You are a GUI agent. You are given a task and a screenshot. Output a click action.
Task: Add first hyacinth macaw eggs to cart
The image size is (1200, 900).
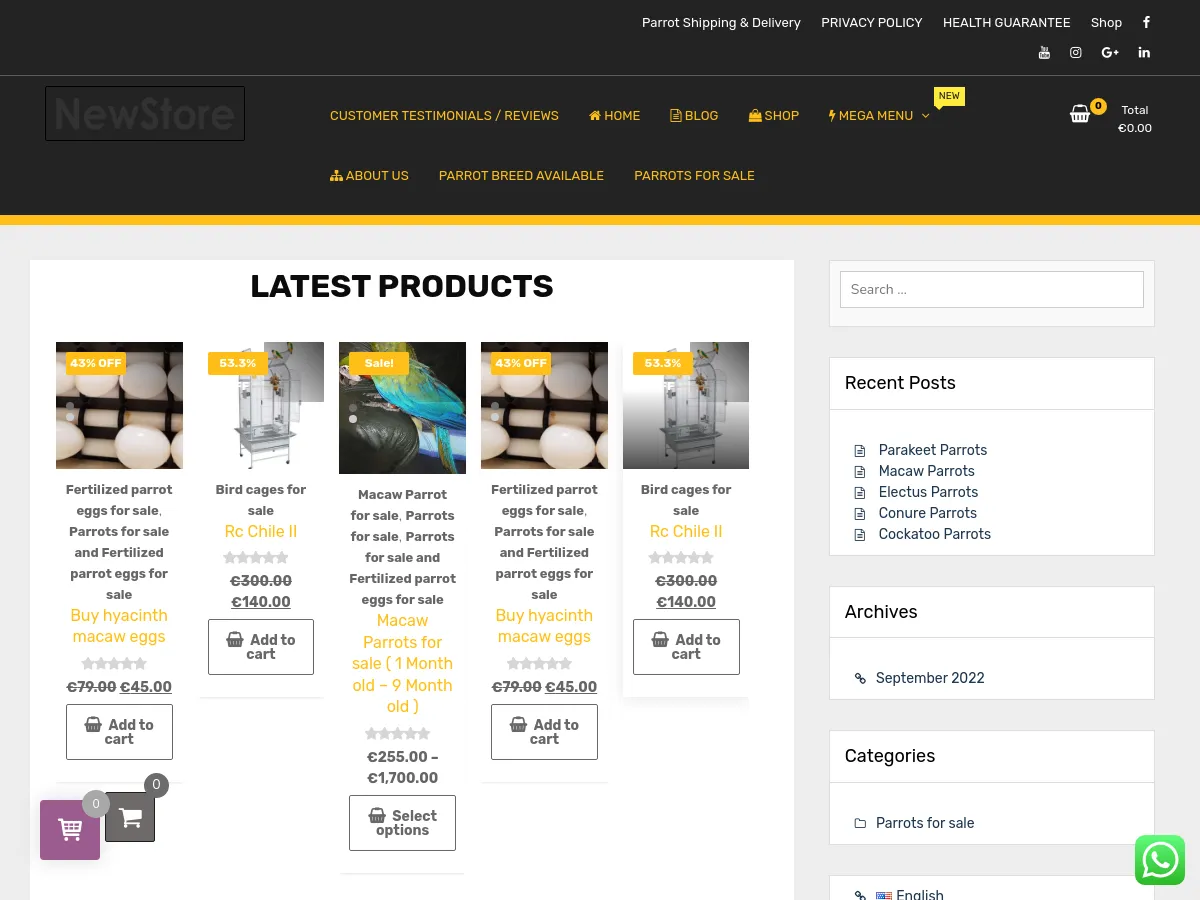coord(119,732)
